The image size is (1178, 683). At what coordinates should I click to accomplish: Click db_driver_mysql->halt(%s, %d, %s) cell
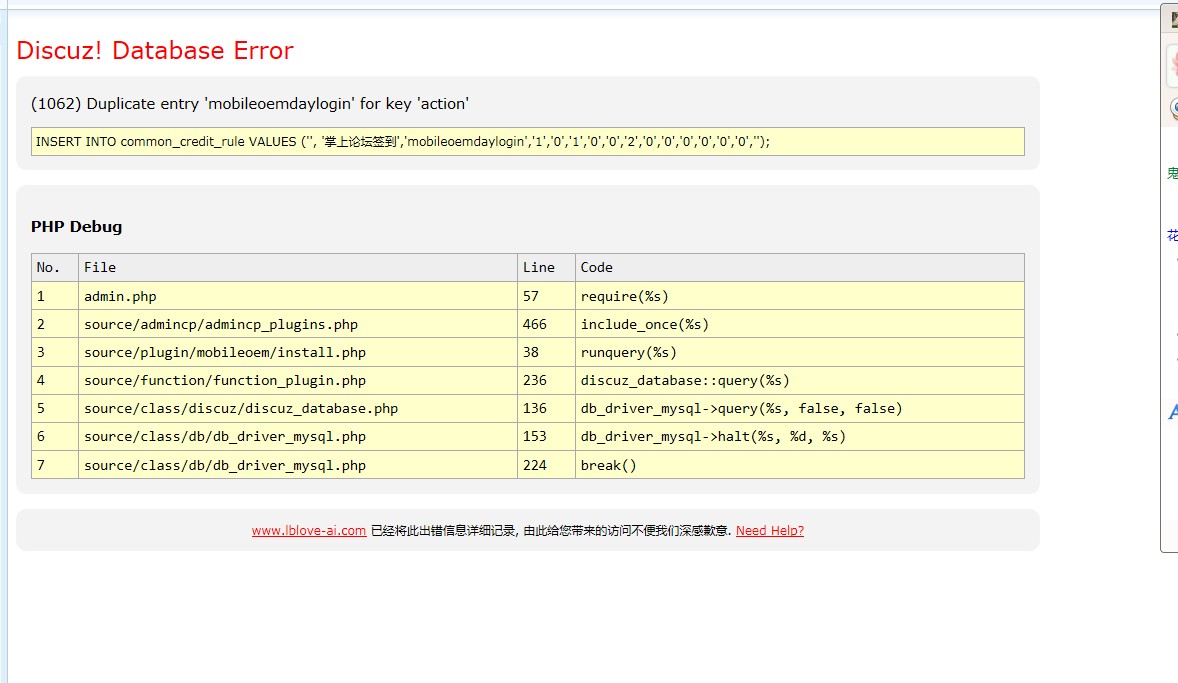point(799,437)
